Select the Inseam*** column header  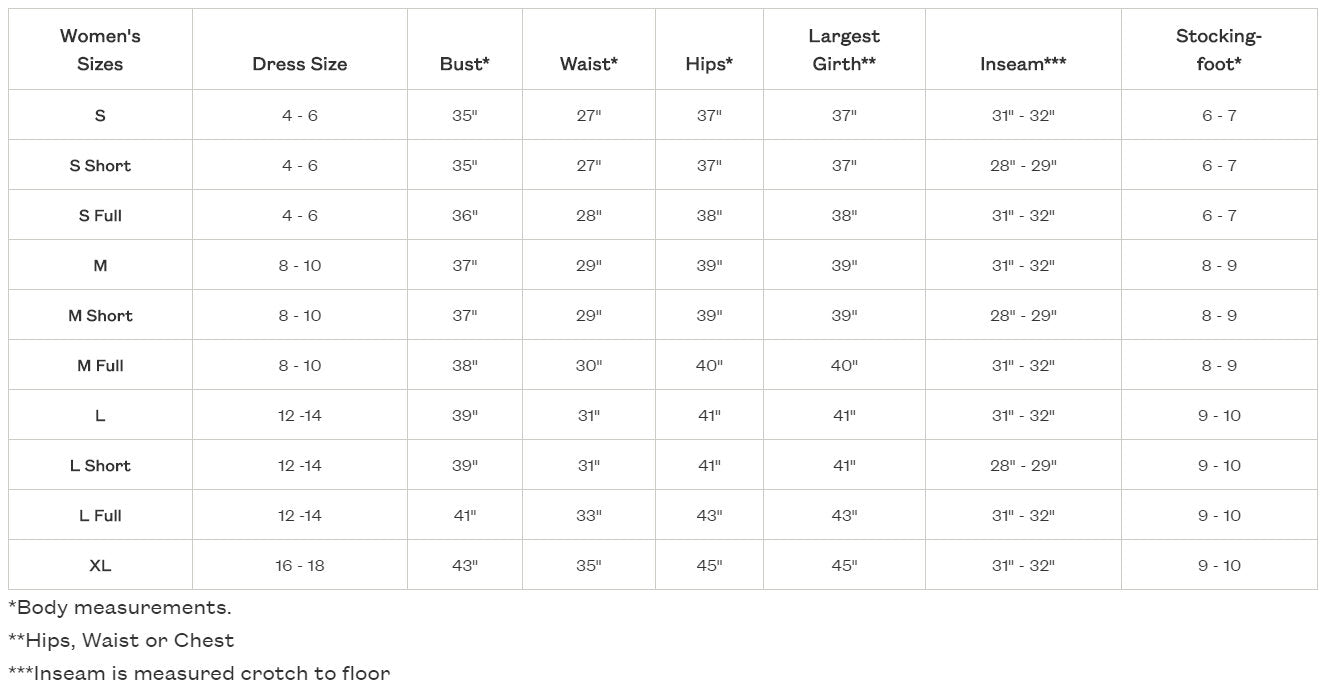click(1023, 64)
